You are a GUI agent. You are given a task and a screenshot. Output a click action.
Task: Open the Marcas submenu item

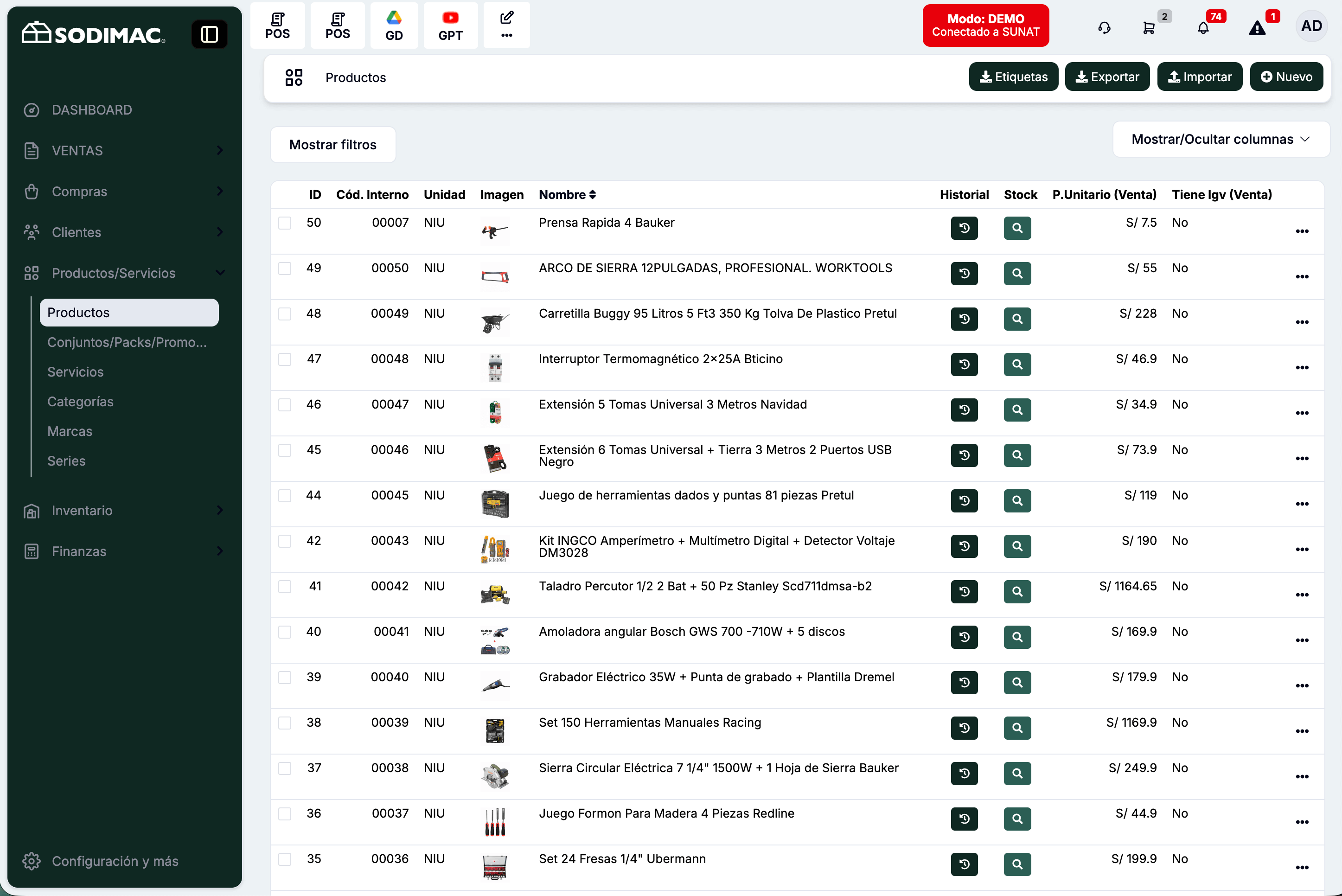[x=70, y=431]
